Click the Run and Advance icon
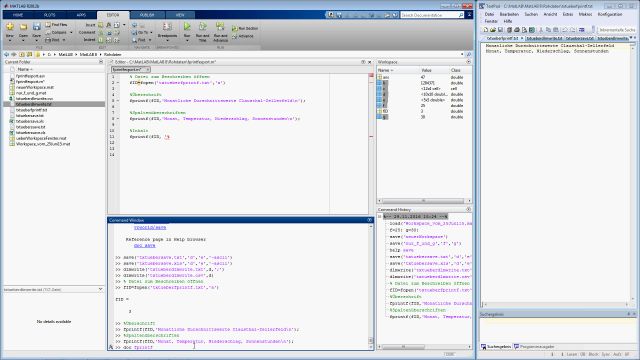 click(x=220, y=27)
